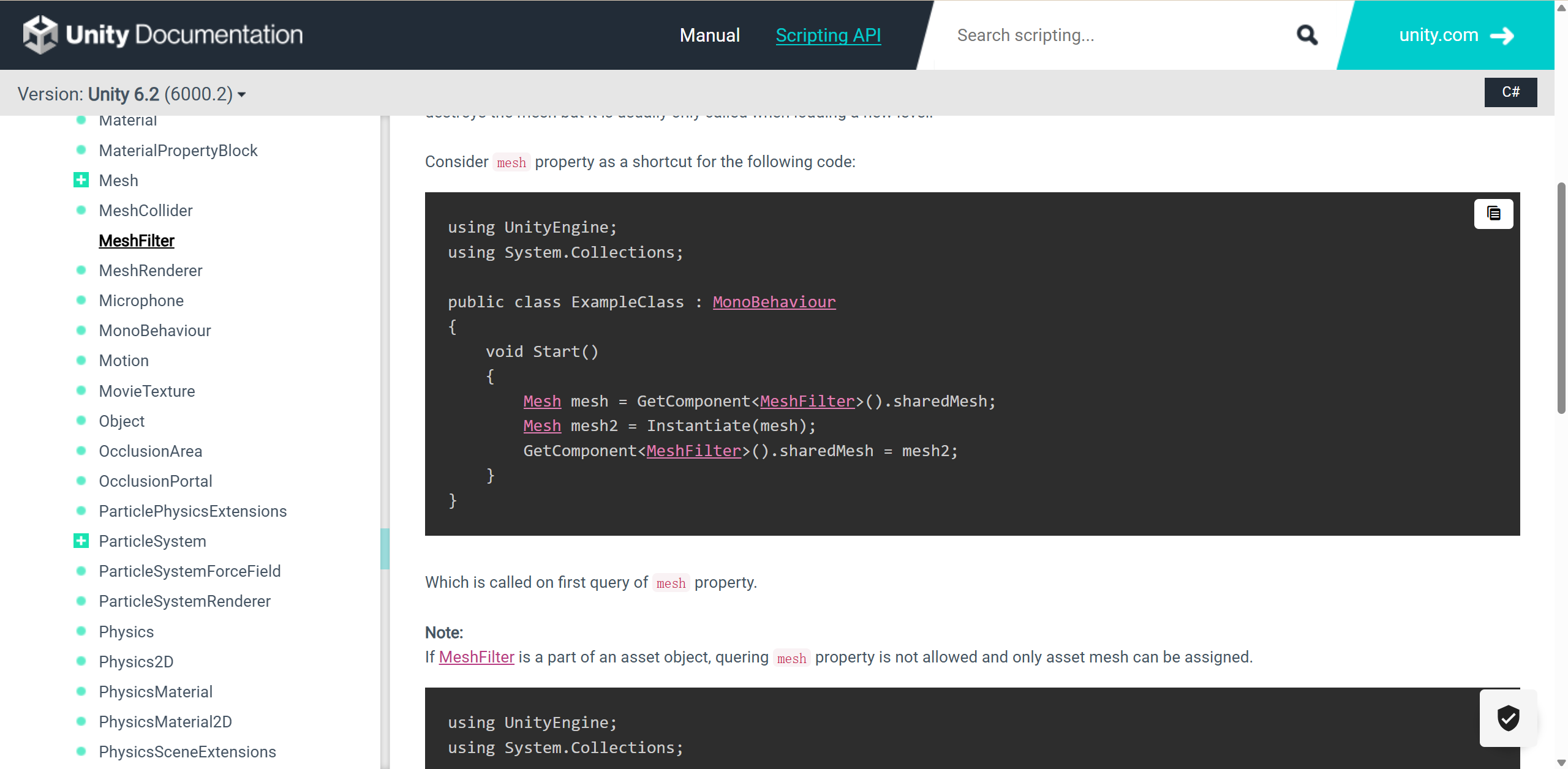The image size is (1568, 769).
Task: Click the page vertical scrollbar thumb
Action: click(x=1561, y=298)
